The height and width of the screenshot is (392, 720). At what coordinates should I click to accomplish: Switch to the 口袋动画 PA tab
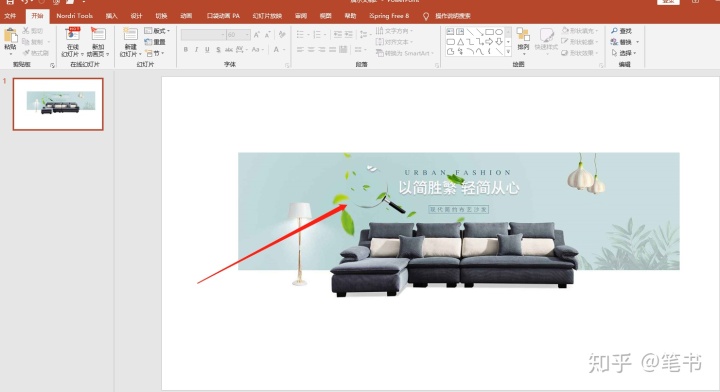(x=223, y=16)
